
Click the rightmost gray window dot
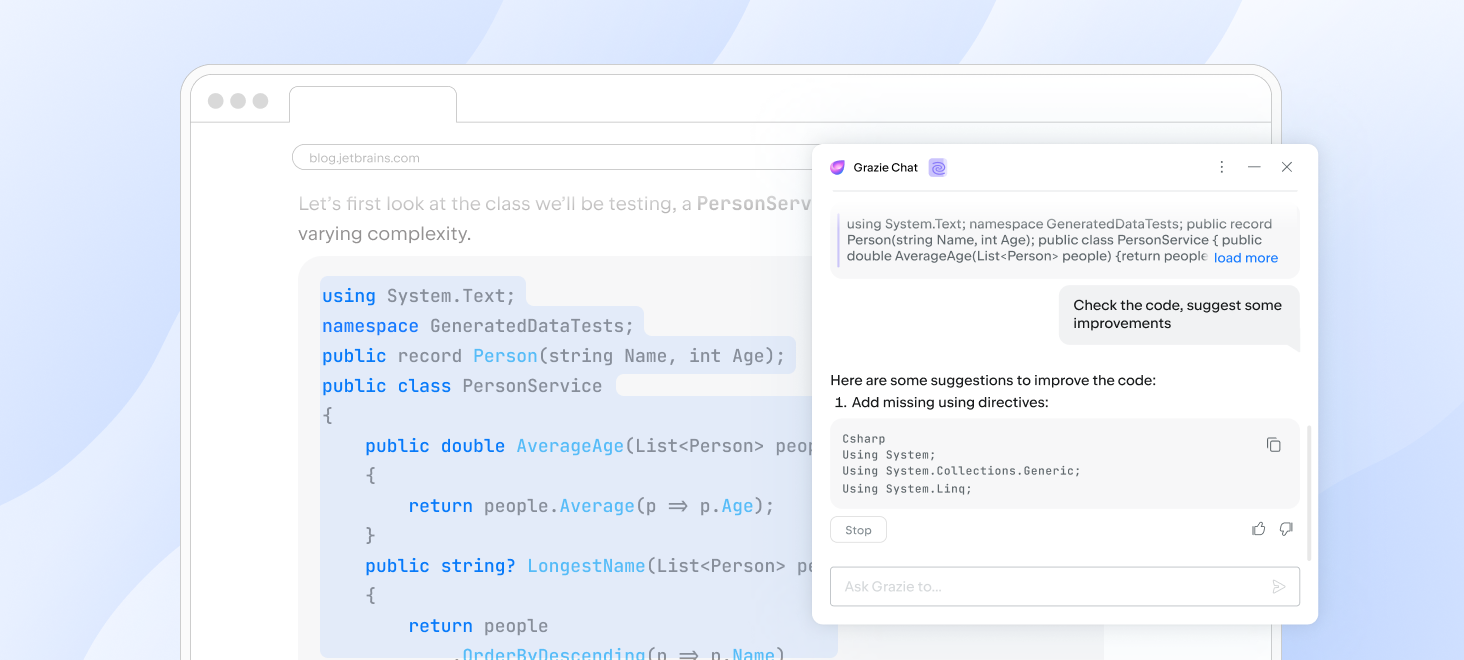point(260,100)
